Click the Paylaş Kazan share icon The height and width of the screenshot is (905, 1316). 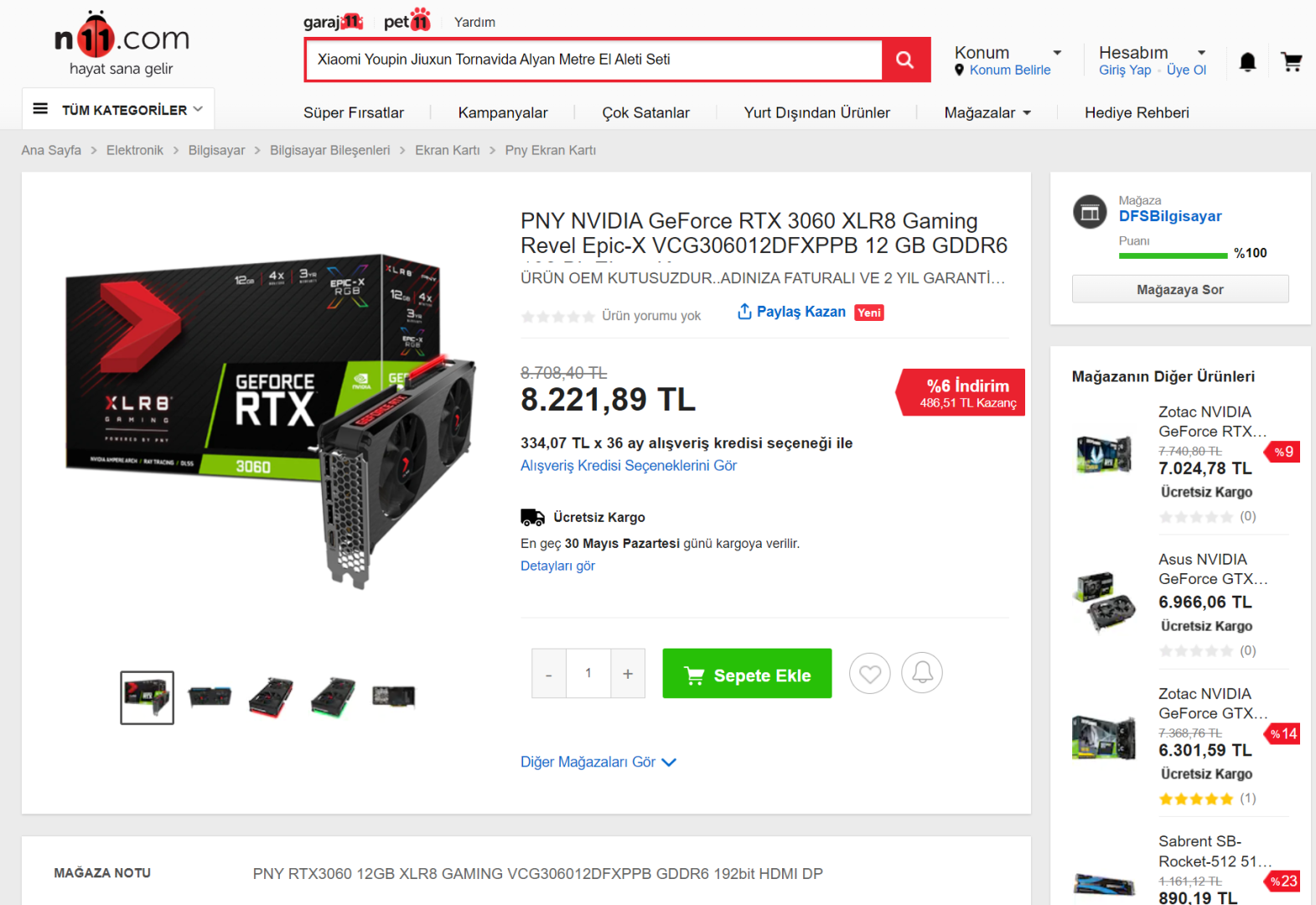tap(744, 312)
